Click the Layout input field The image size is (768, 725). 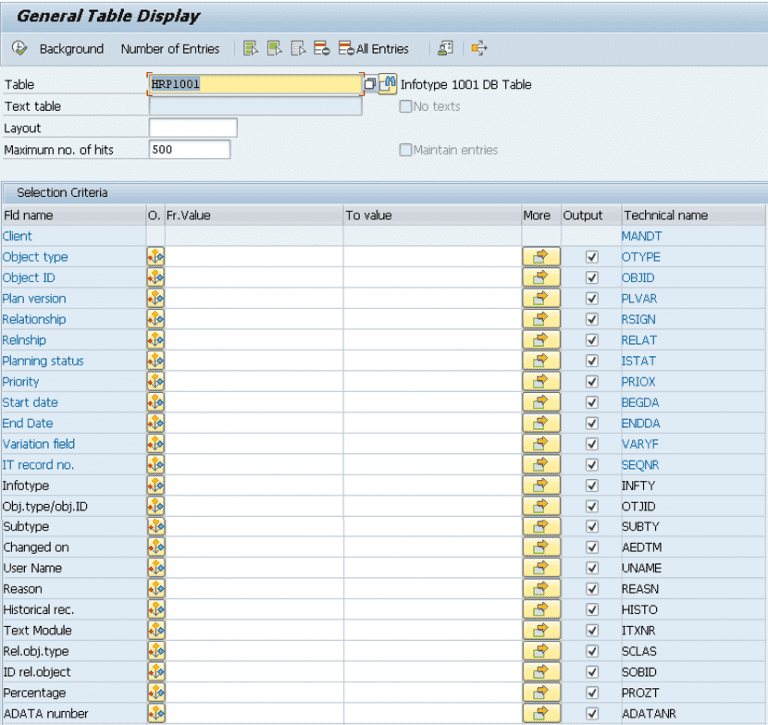tap(192, 128)
